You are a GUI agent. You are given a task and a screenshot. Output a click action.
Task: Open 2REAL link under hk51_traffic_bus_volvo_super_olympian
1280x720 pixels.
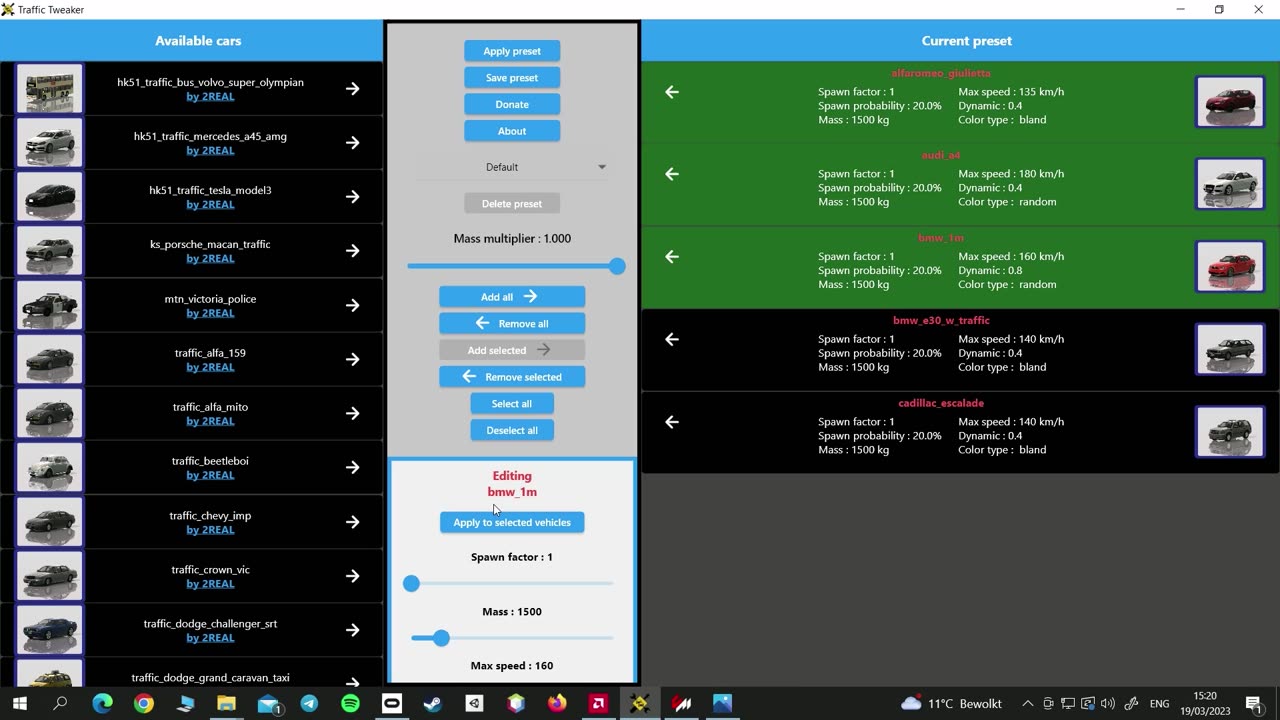(x=210, y=97)
